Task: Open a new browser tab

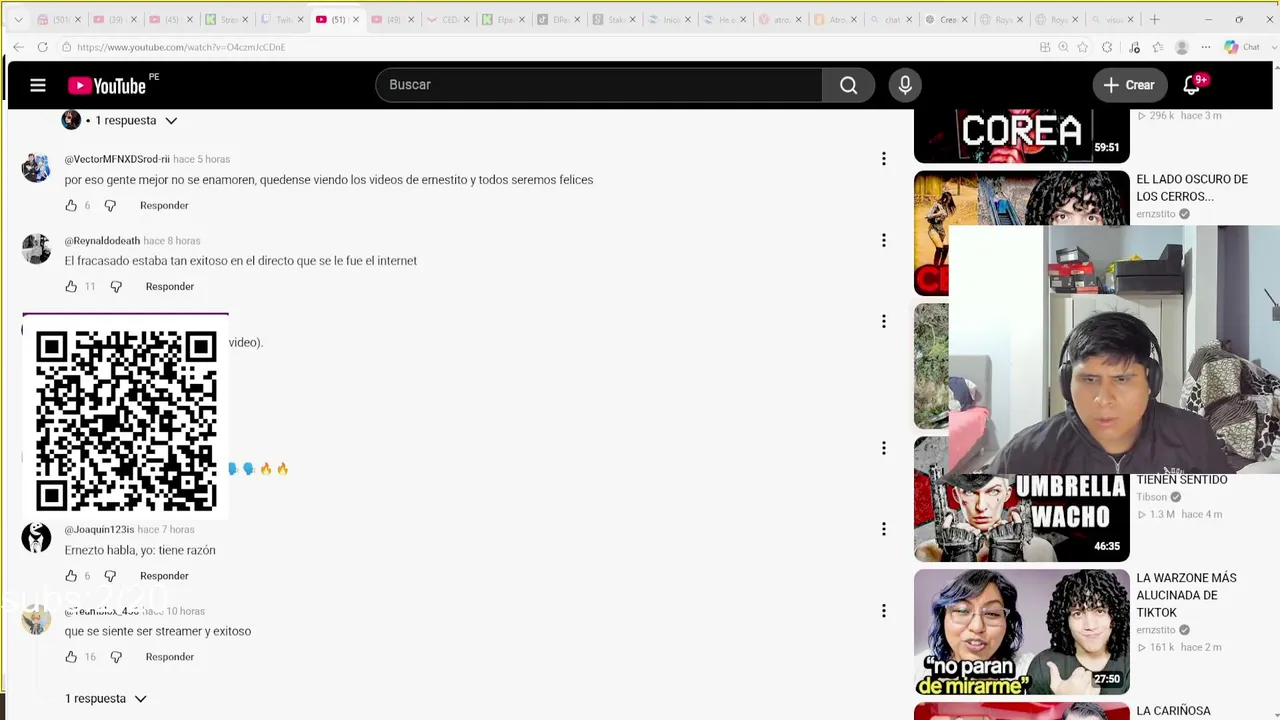Action: pyautogui.click(x=1154, y=19)
